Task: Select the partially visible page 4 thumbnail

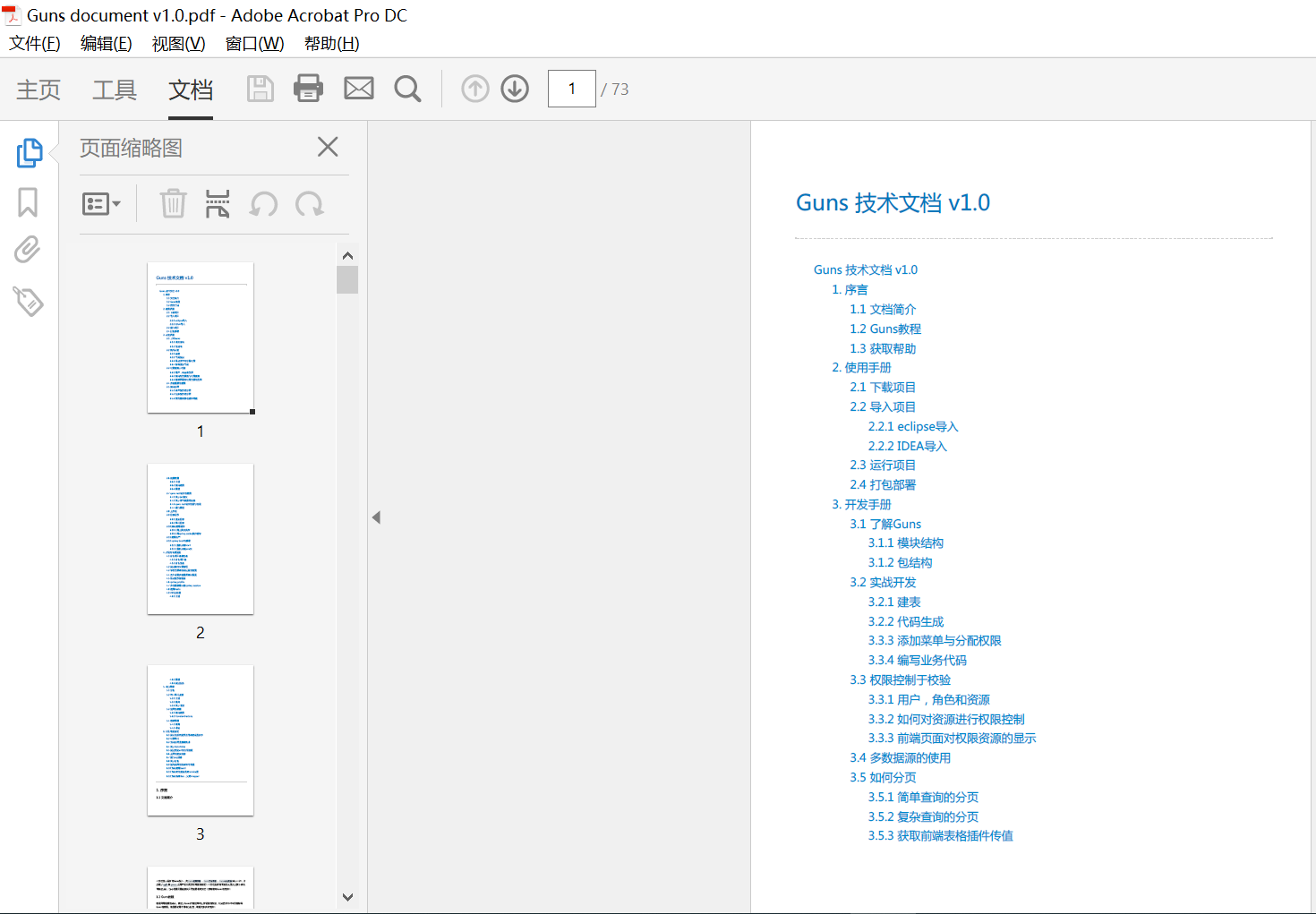Action: point(201,888)
